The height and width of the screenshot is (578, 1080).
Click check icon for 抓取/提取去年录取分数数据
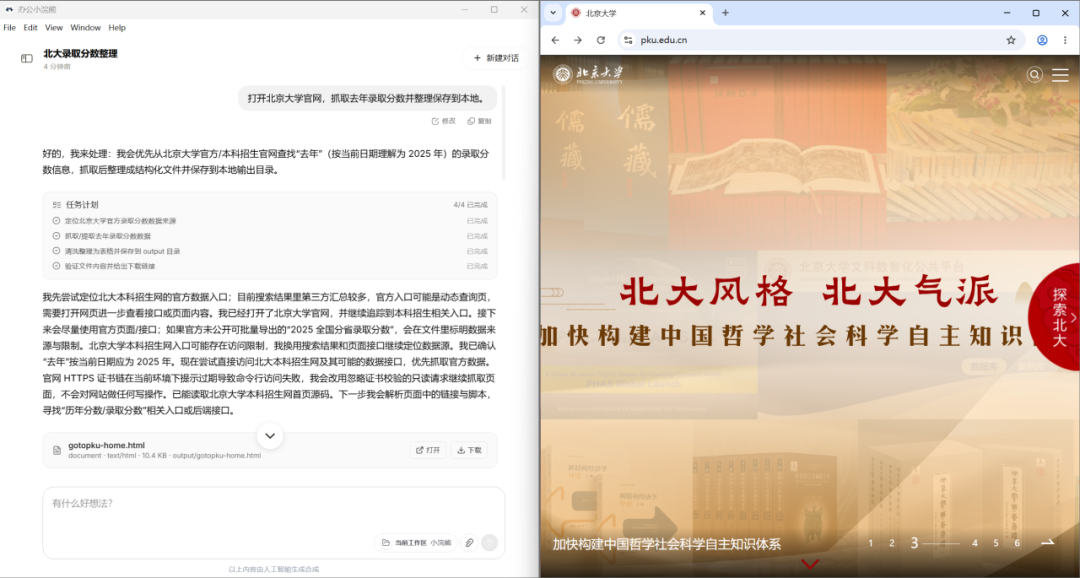[x=56, y=236]
